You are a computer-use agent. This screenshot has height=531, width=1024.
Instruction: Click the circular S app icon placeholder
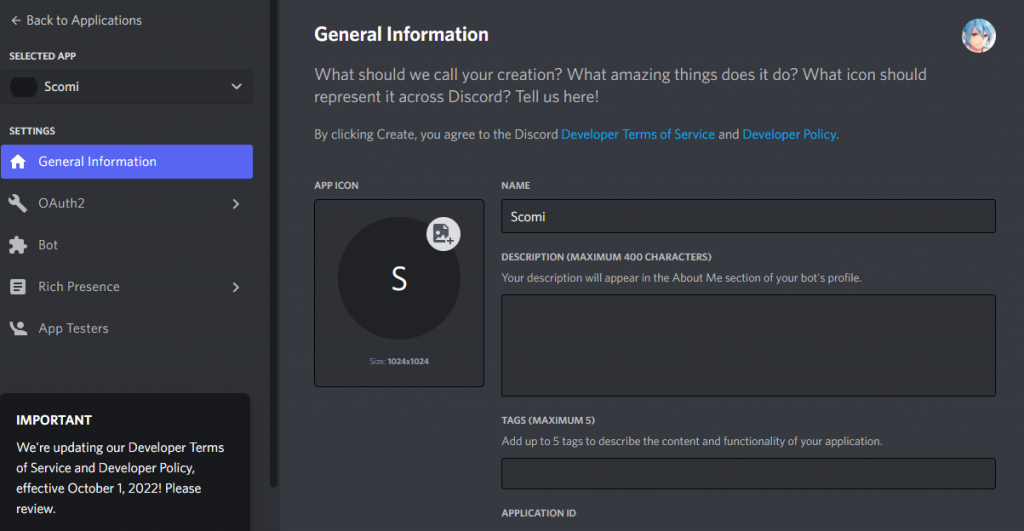[399, 278]
